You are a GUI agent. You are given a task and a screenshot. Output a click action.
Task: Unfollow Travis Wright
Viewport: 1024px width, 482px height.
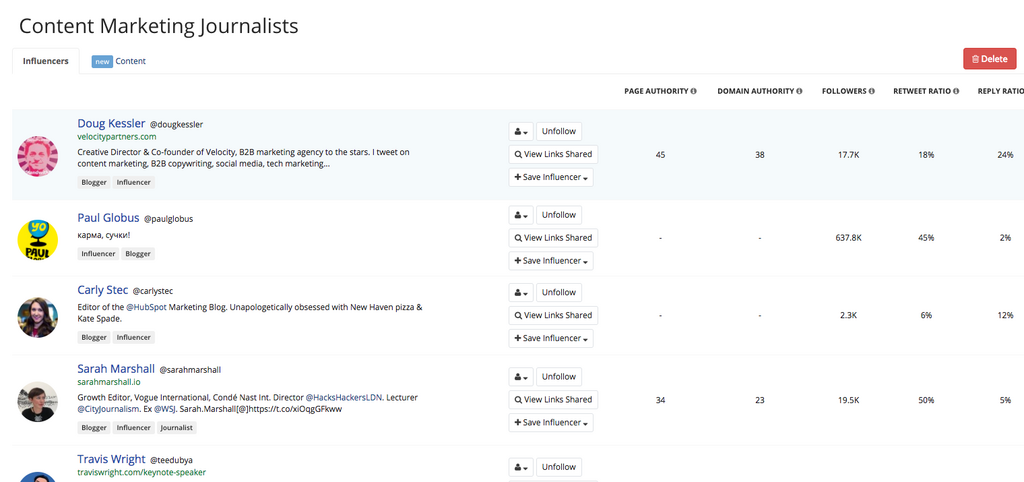coord(558,467)
